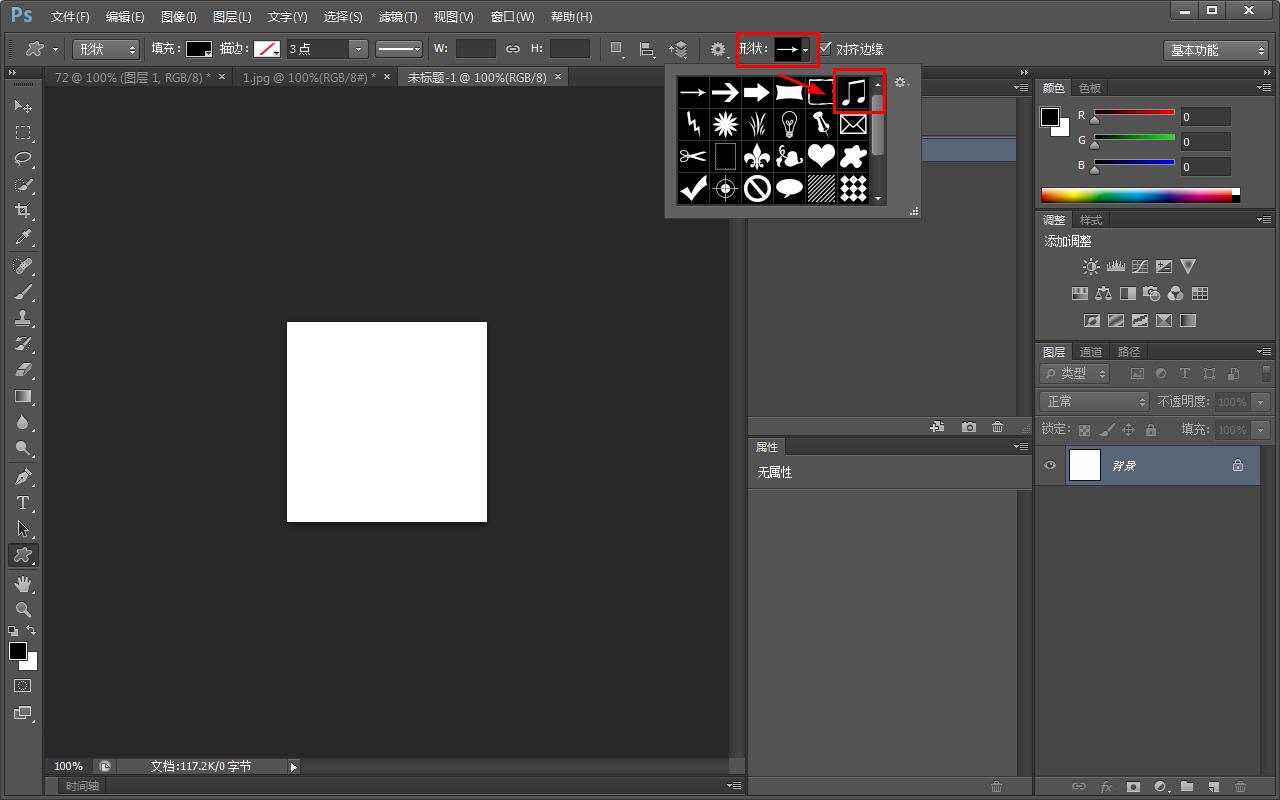Choose the Eyedropper tool
Screen dimensions: 1280x800
point(23,238)
